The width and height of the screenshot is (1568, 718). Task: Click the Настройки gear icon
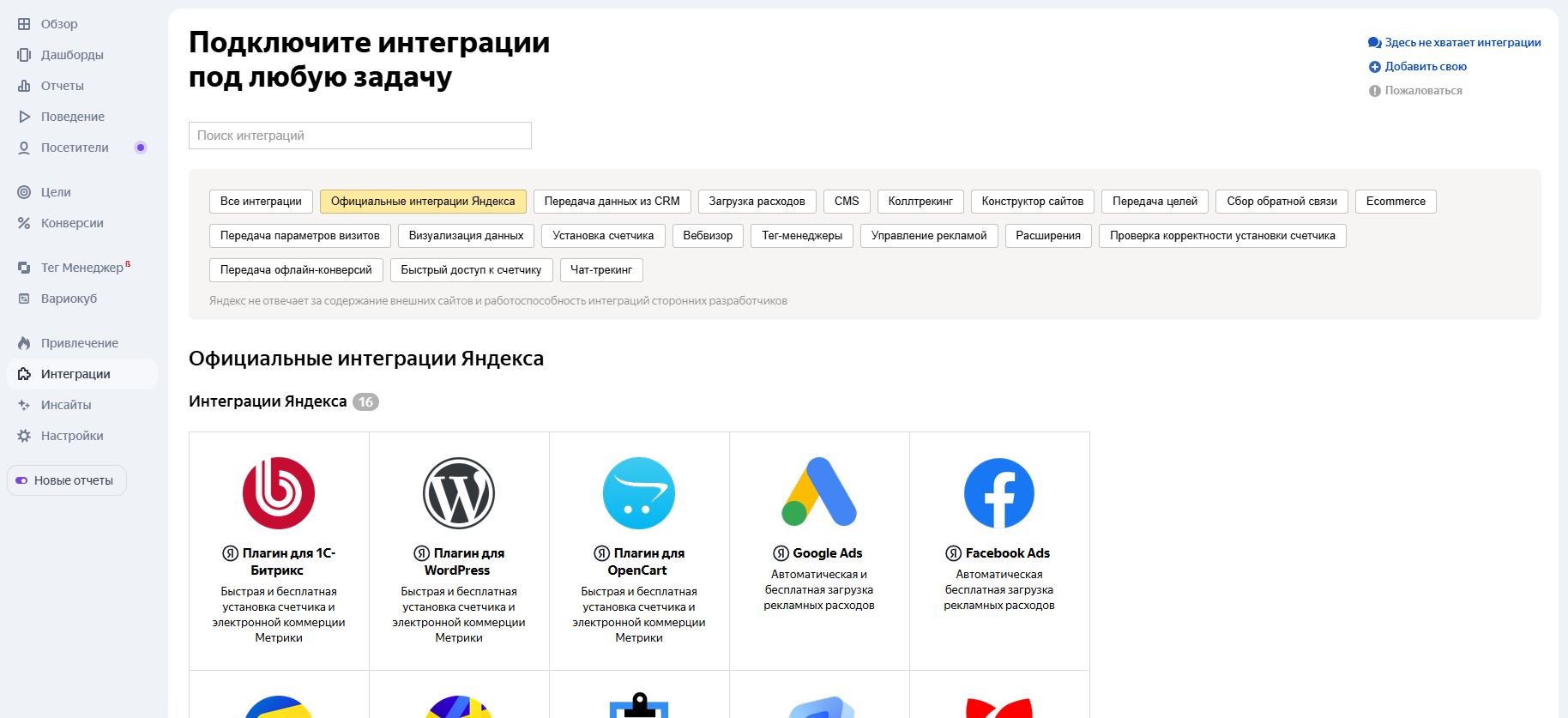[24, 436]
